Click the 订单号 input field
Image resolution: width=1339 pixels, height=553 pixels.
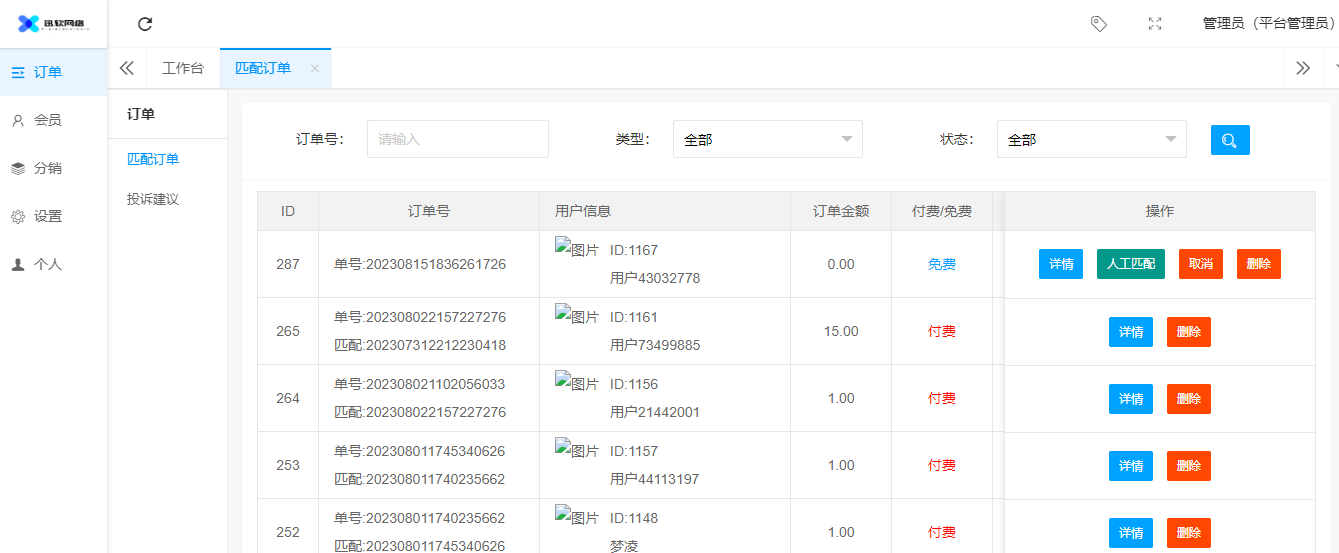coord(458,140)
